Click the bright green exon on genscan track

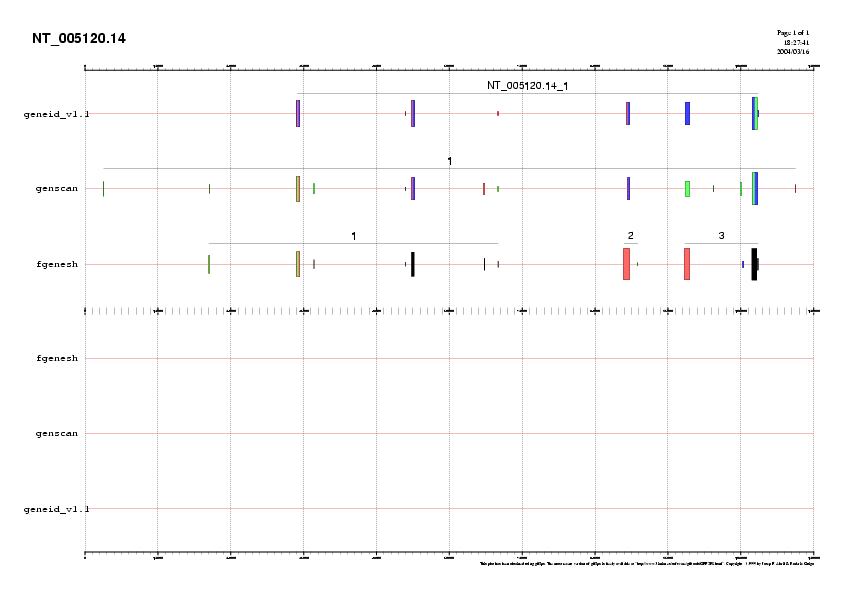tap(687, 189)
